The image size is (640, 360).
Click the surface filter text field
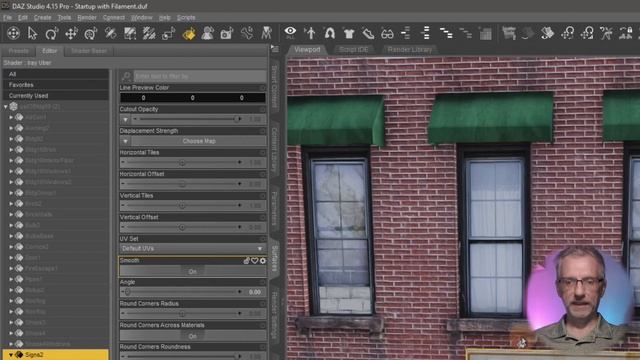pos(200,76)
